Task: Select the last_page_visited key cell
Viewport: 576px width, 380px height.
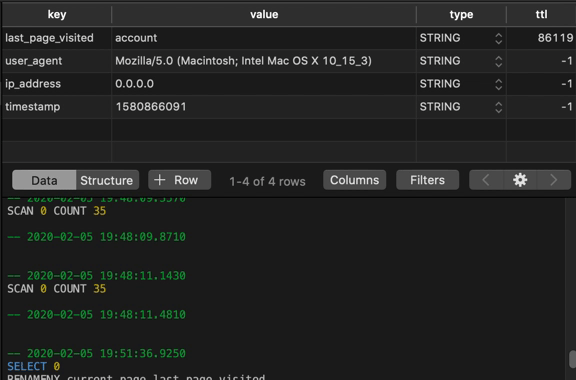Action: click(57, 38)
